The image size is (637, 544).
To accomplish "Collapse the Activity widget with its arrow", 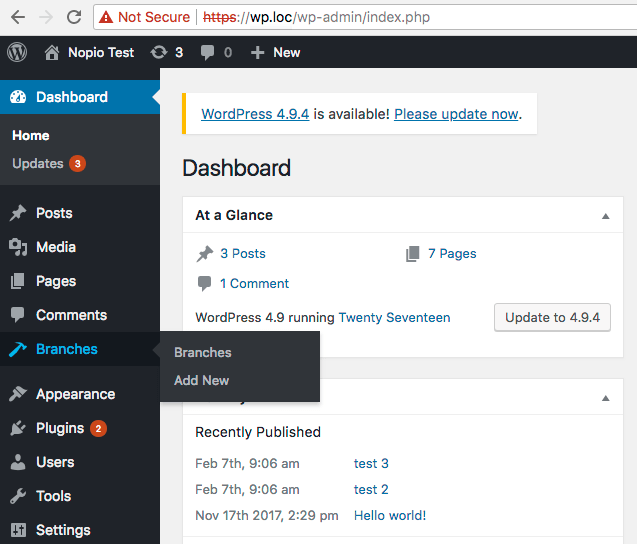I will pyautogui.click(x=605, y=398).
